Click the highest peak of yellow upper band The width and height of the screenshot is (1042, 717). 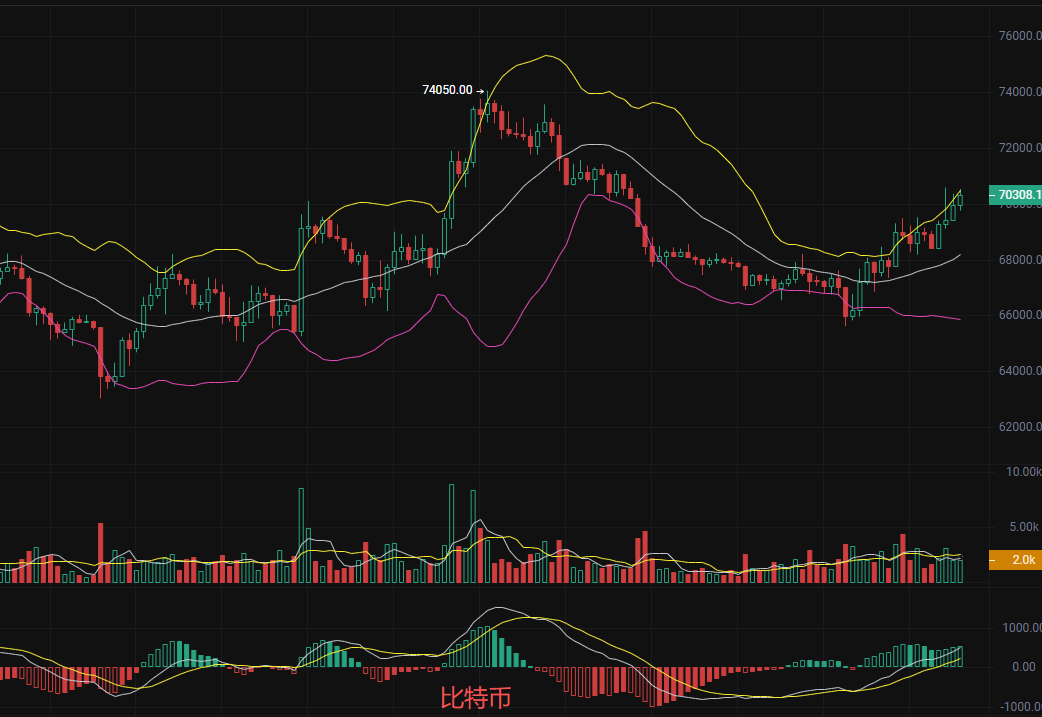tap(546, 56)
